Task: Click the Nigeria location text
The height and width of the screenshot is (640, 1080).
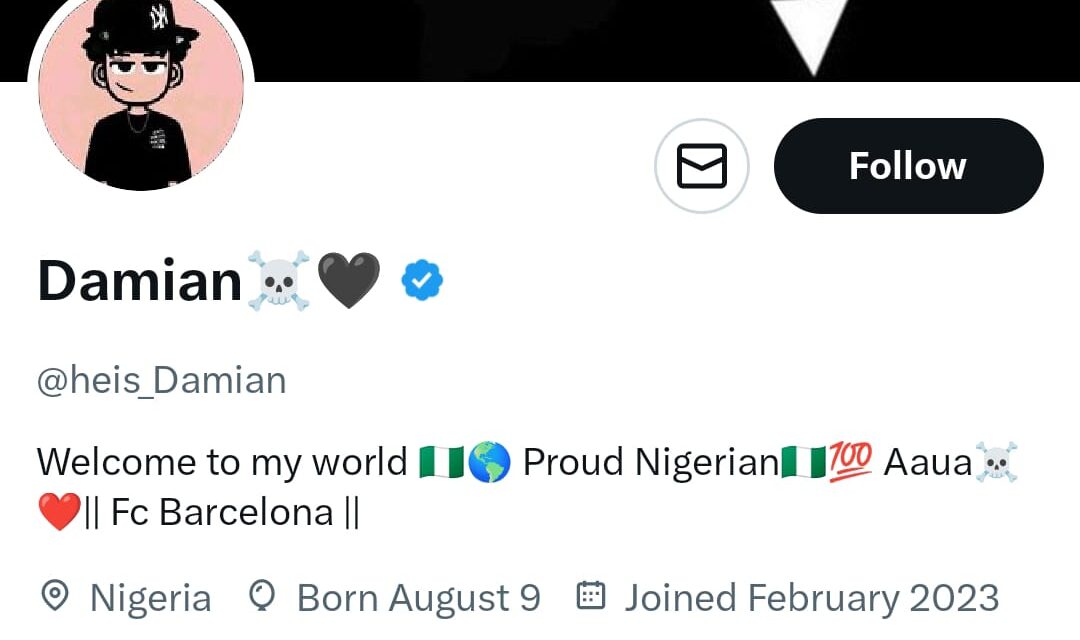Action: (x=150, y=598)
